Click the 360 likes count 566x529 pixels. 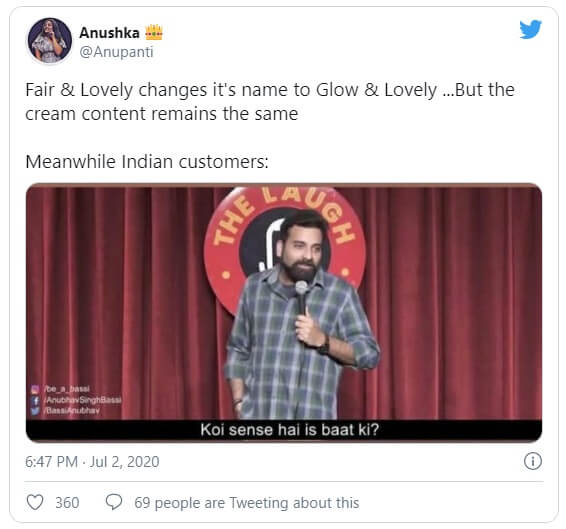coord(67,503)
